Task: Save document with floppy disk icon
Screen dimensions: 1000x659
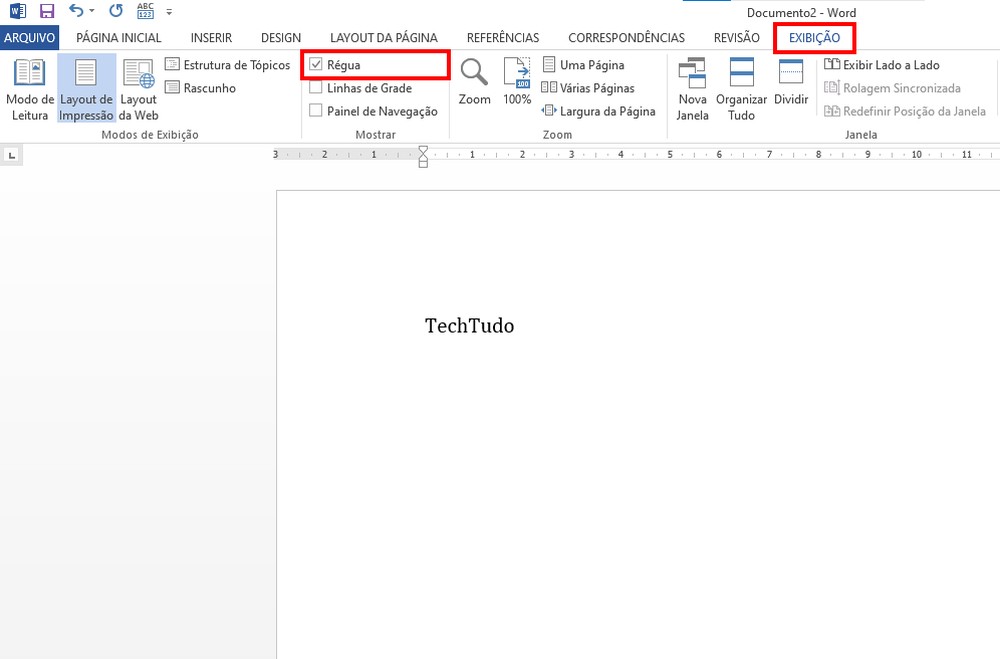Action: coord(47,11)
